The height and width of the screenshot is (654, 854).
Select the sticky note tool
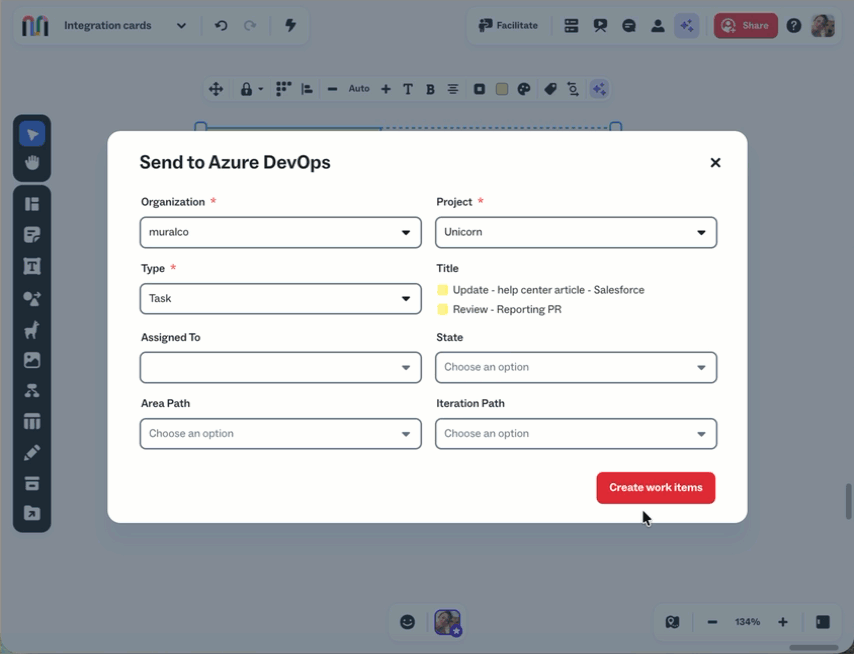click(32, 235)
